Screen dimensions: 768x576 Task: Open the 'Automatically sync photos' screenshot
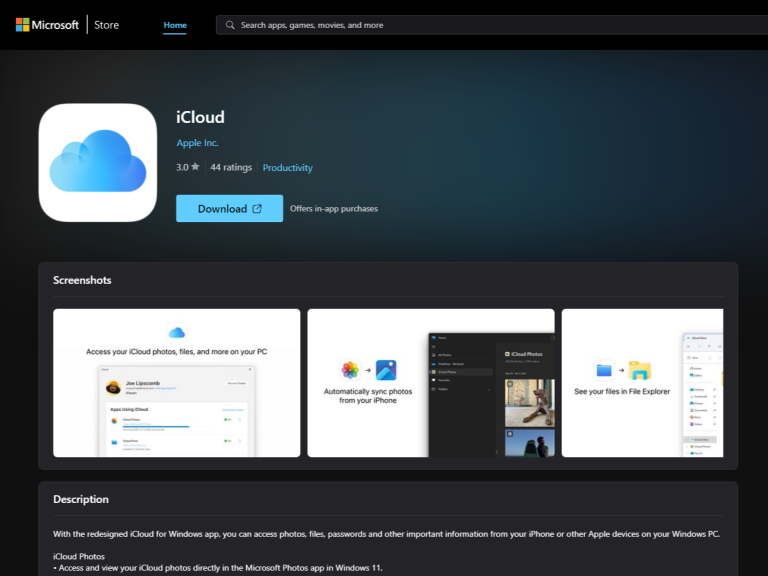tap(431, 383)
